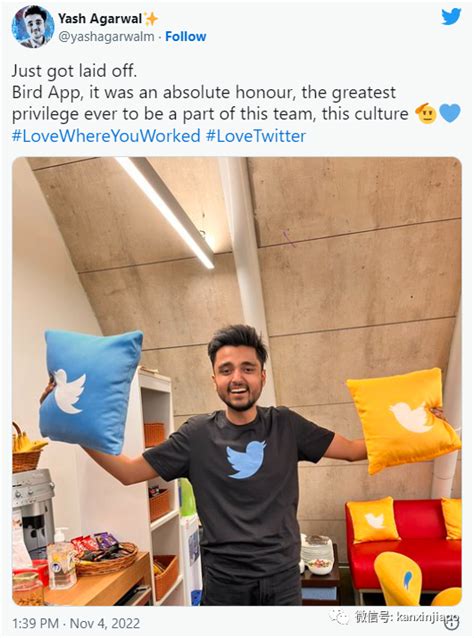Click the Twitter bird logo icon
The image size is (474, 638).
[x=451, y=17]
